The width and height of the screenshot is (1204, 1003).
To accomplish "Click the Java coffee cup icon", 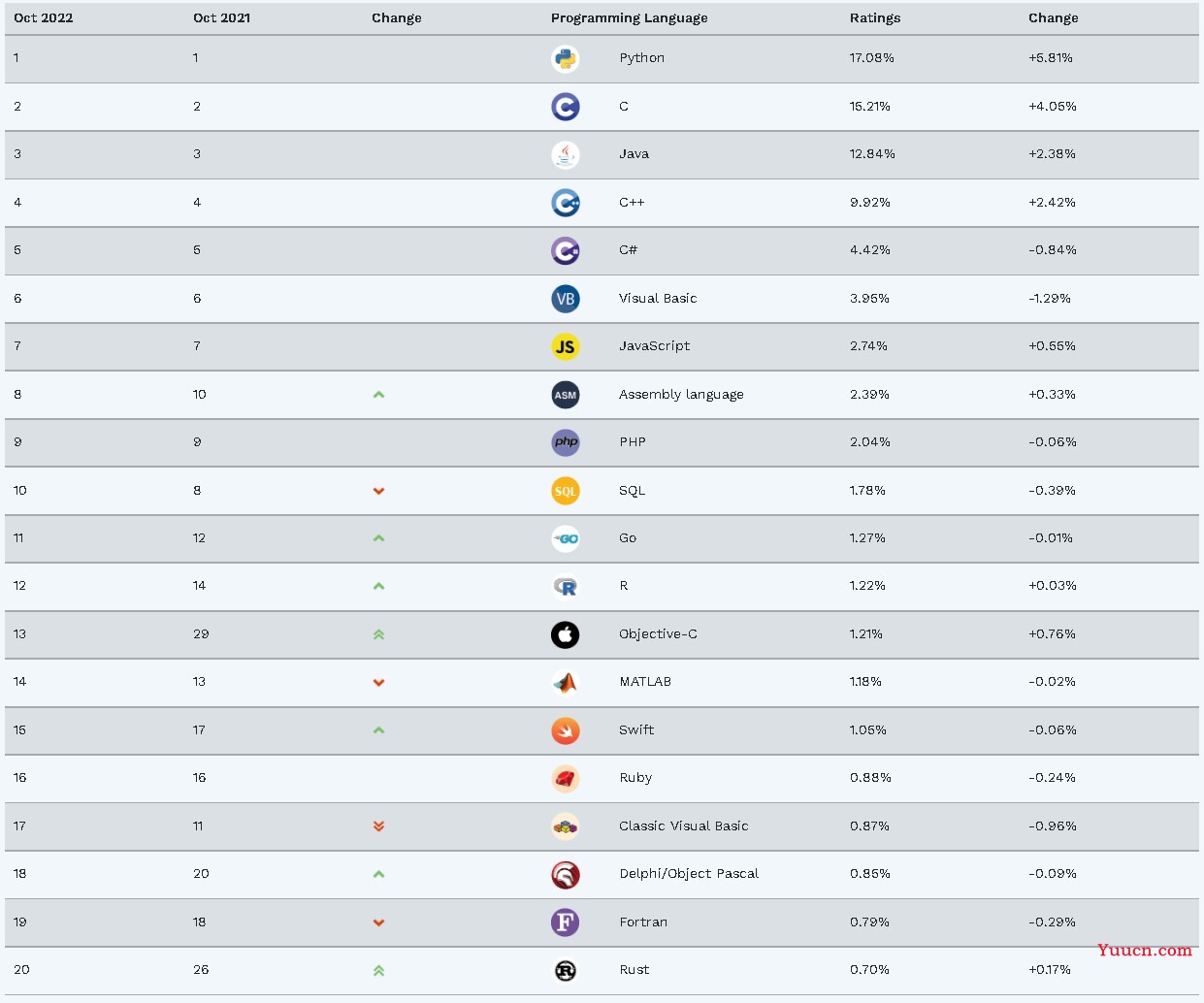I will [x=566, y=154].
